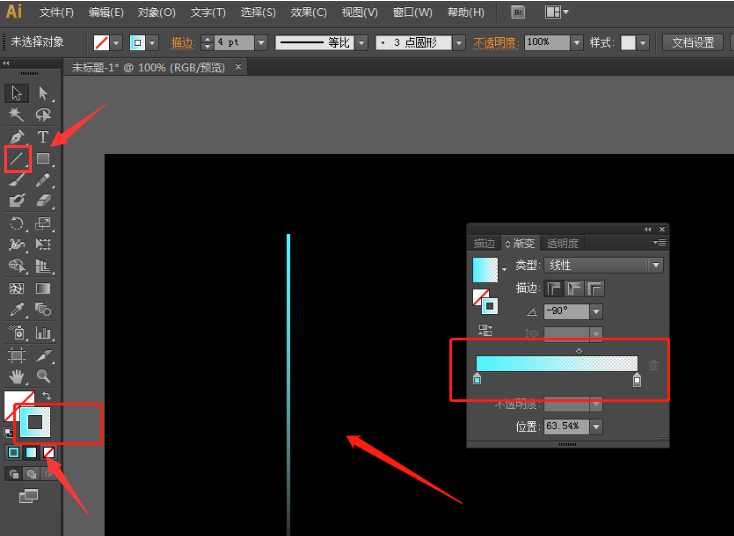734x536 pixels.
Task: Select the Line Segment tool
Action: 17,159
